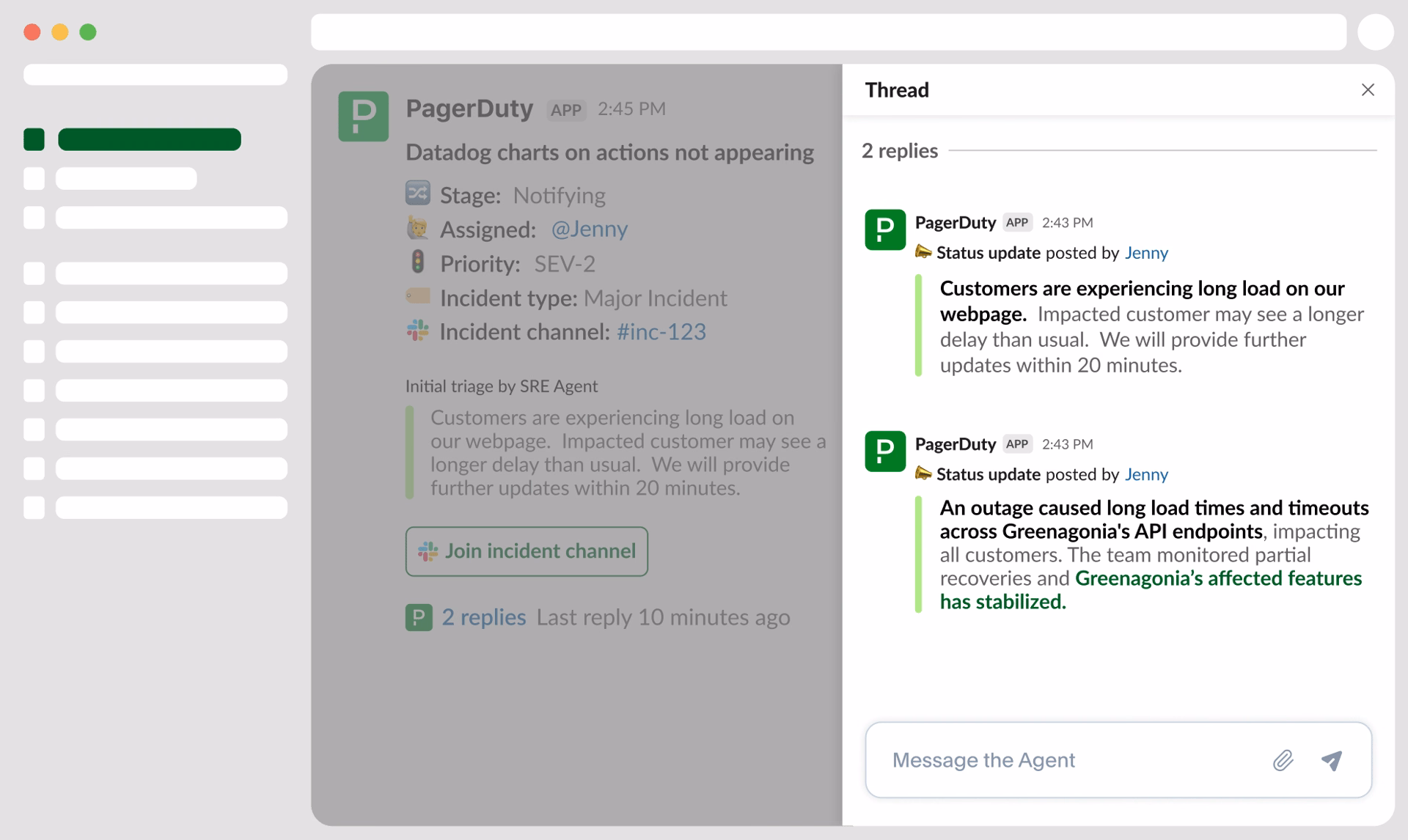Click the paperclip attachment icon
Screen dimensions: 1408x840
coord(1283,760)
